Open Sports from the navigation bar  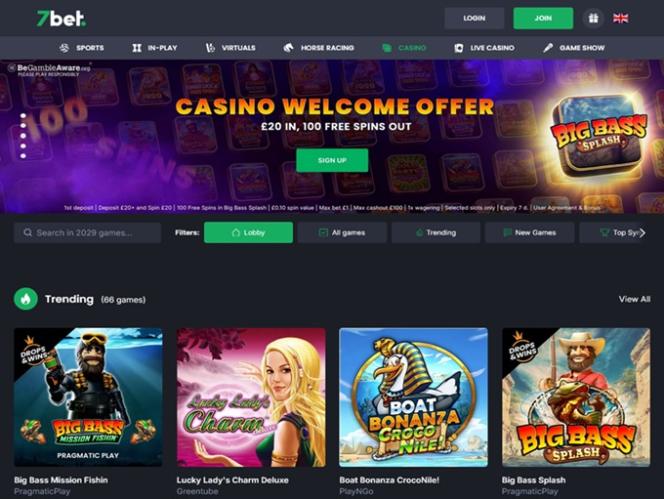click(82, 48)
